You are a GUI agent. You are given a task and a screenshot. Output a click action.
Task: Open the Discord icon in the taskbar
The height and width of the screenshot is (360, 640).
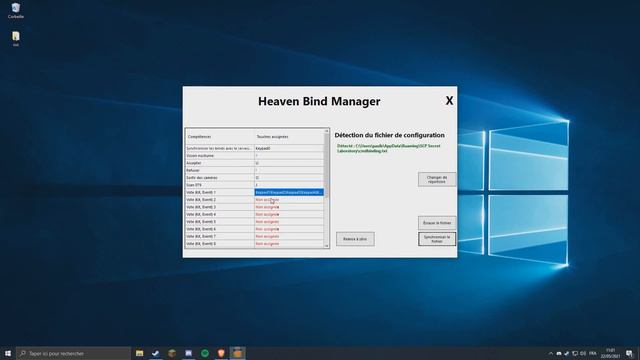(188, 353)
